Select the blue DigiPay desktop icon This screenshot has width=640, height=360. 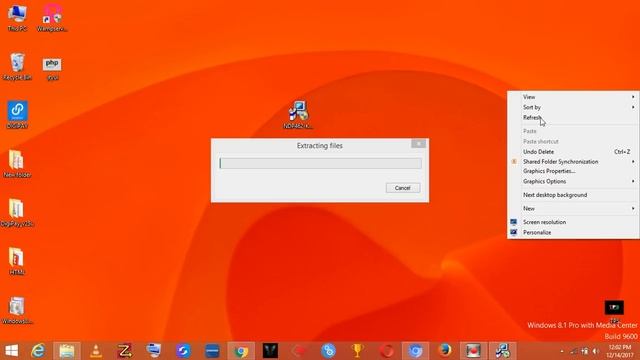click(x=17, y=115)
